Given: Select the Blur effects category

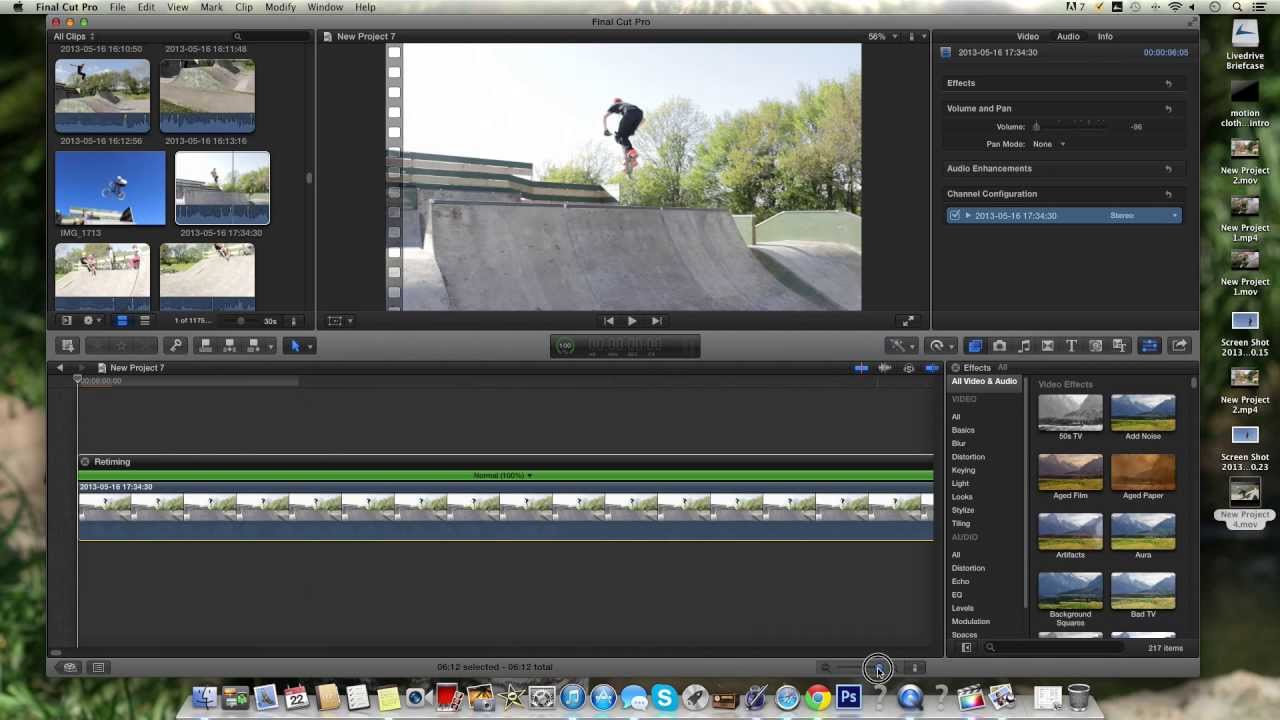Looking at the screenshot, I should click(x=963, y=443).
